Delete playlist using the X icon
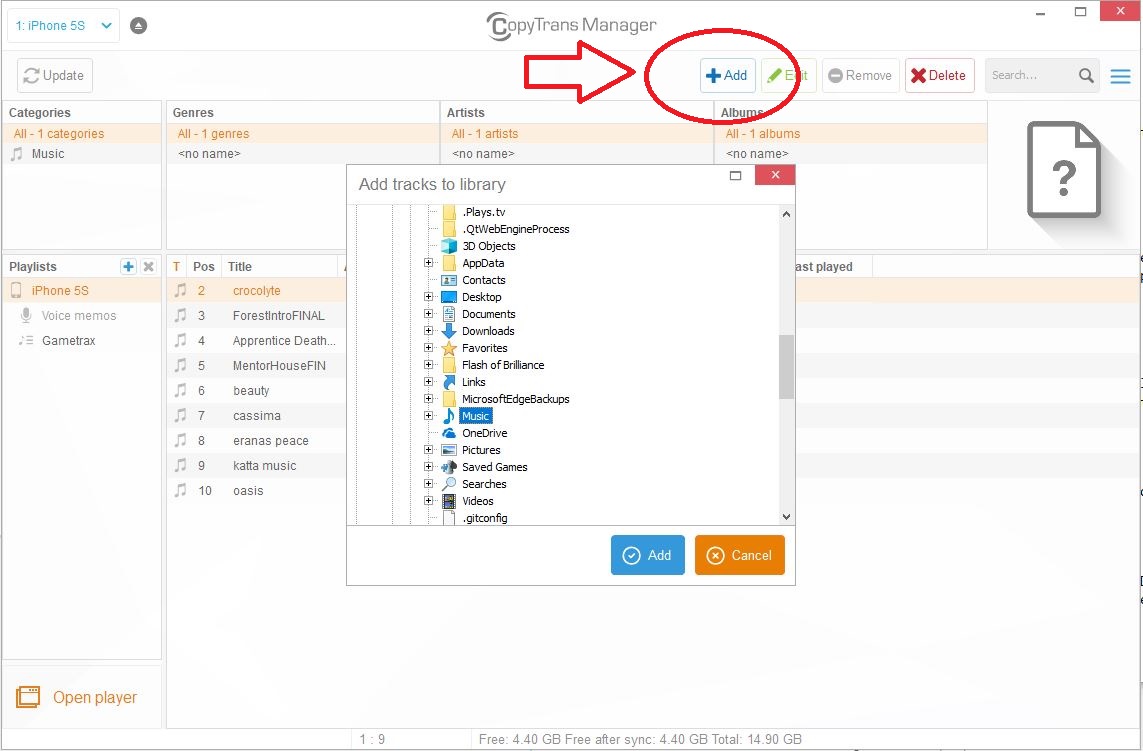1143x751 pixels. pyautogui.click(x=149, y=267)
